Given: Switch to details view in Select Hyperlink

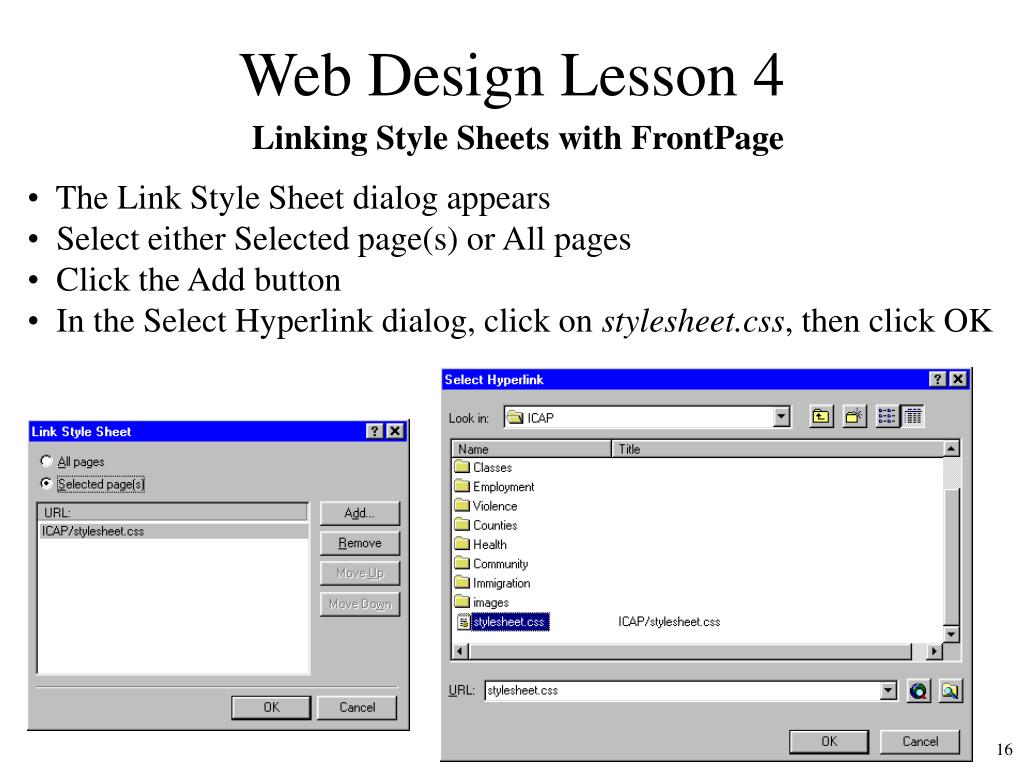Looking at the screenshot, I should [x=913, y=417].
